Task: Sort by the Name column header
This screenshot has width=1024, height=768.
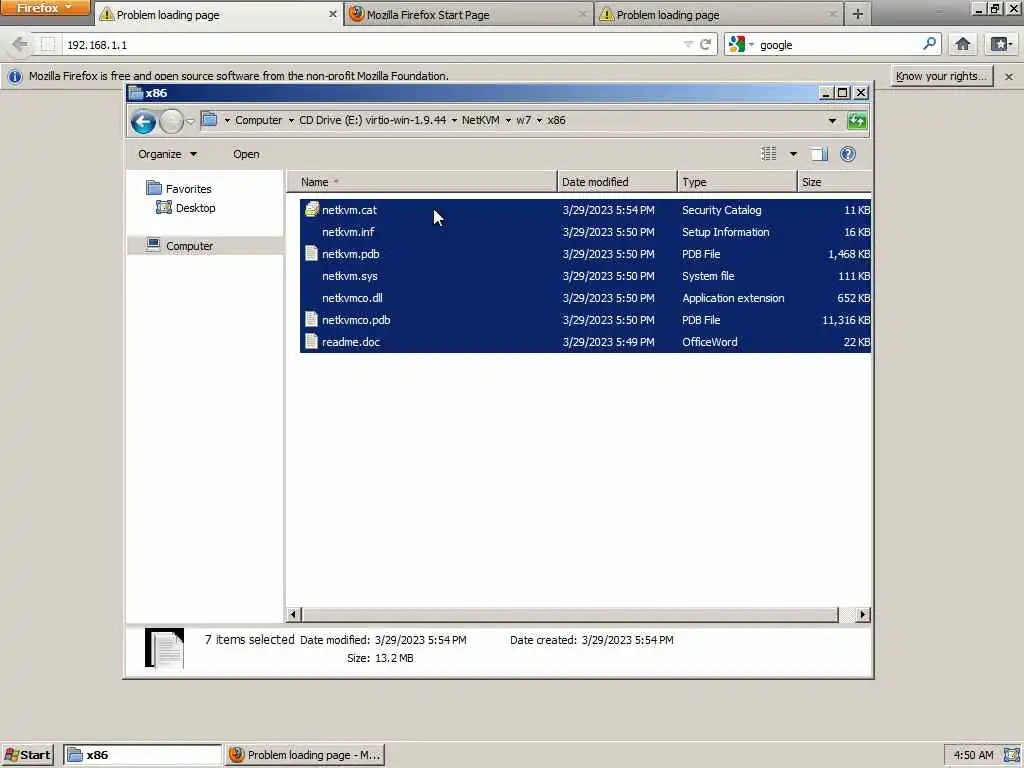Action: pyautogui.click(x=422, y=182)
